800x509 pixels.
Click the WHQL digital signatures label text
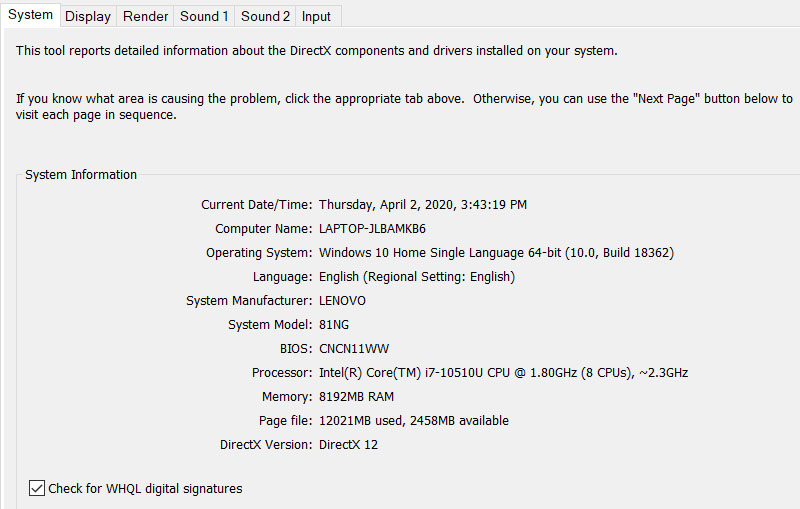coord(145,489)
